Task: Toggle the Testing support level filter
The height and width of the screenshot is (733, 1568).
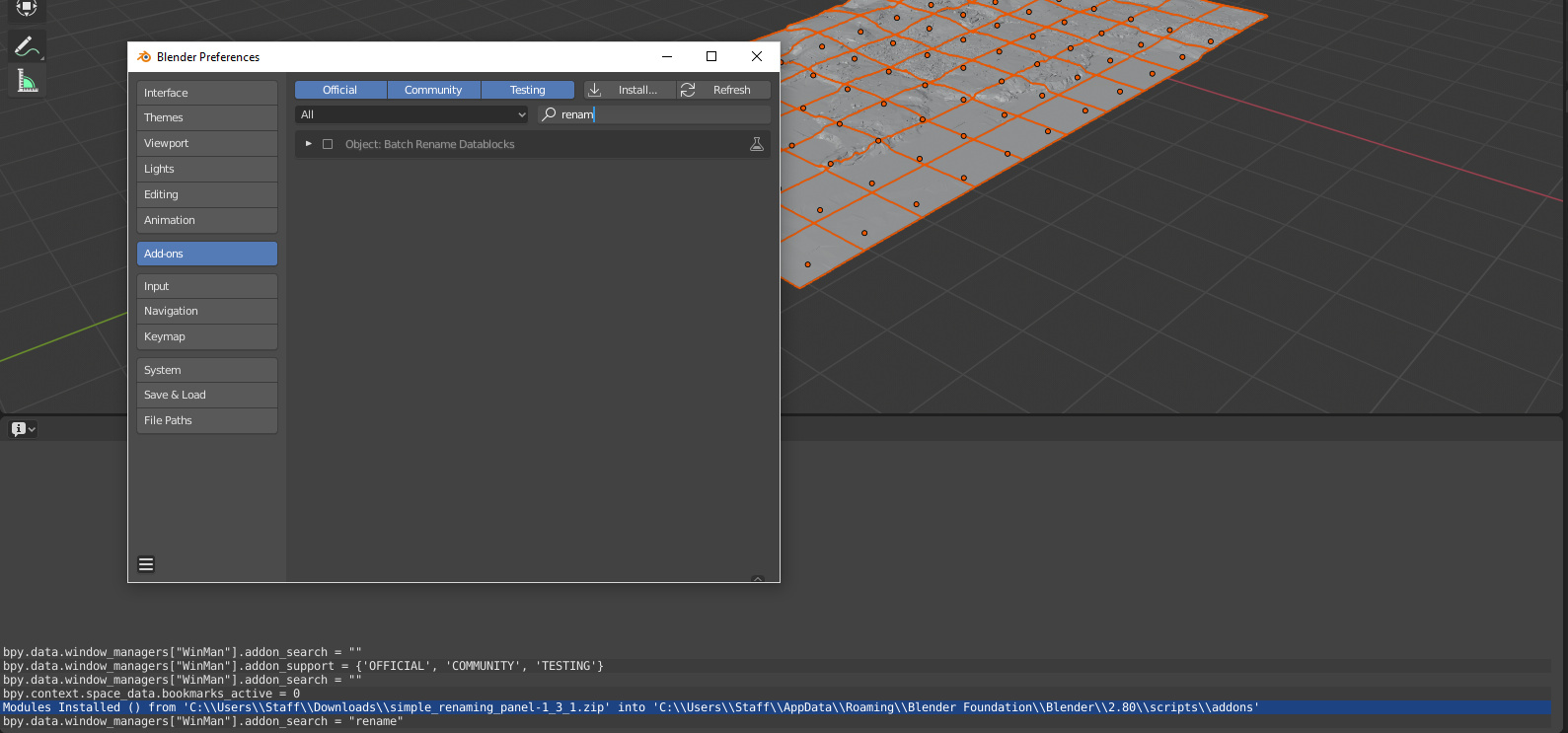Action: point(528,90)
